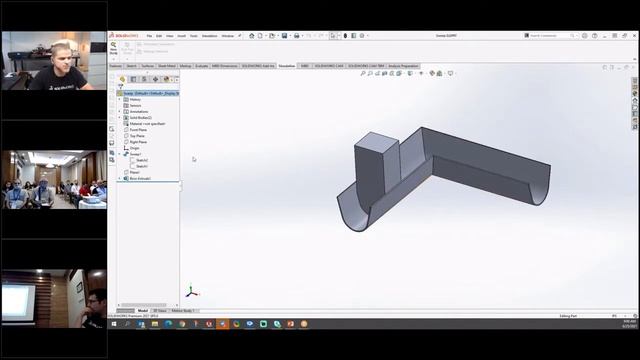Click the View Settings monitor icon in the viewport toolbar
640x360 pixels.
pos(450,73)
